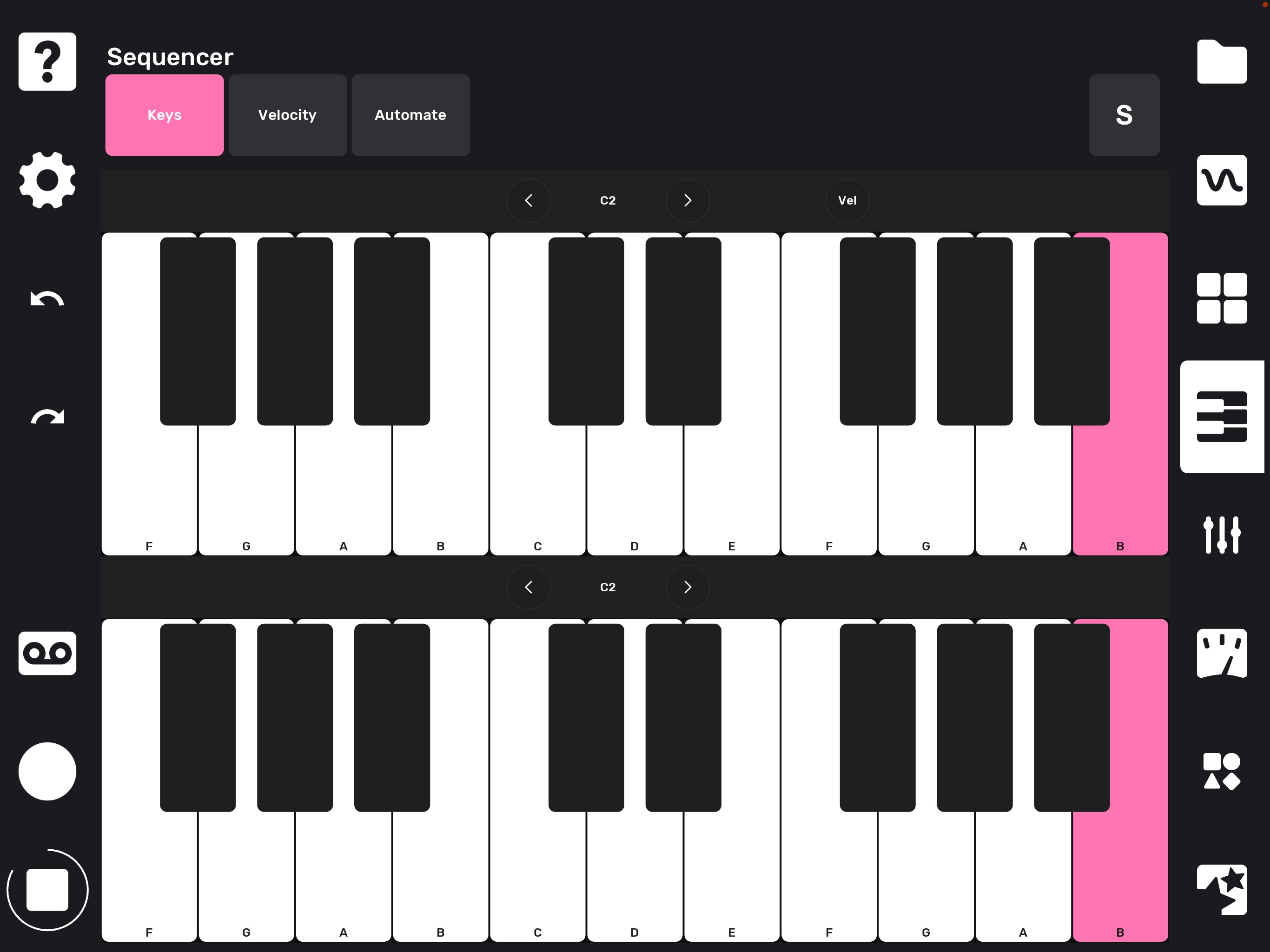Toggle the tape/loop recorder mode
Image resolution: width=1270 pixels, height=952 pixels.
click(47, 652)
